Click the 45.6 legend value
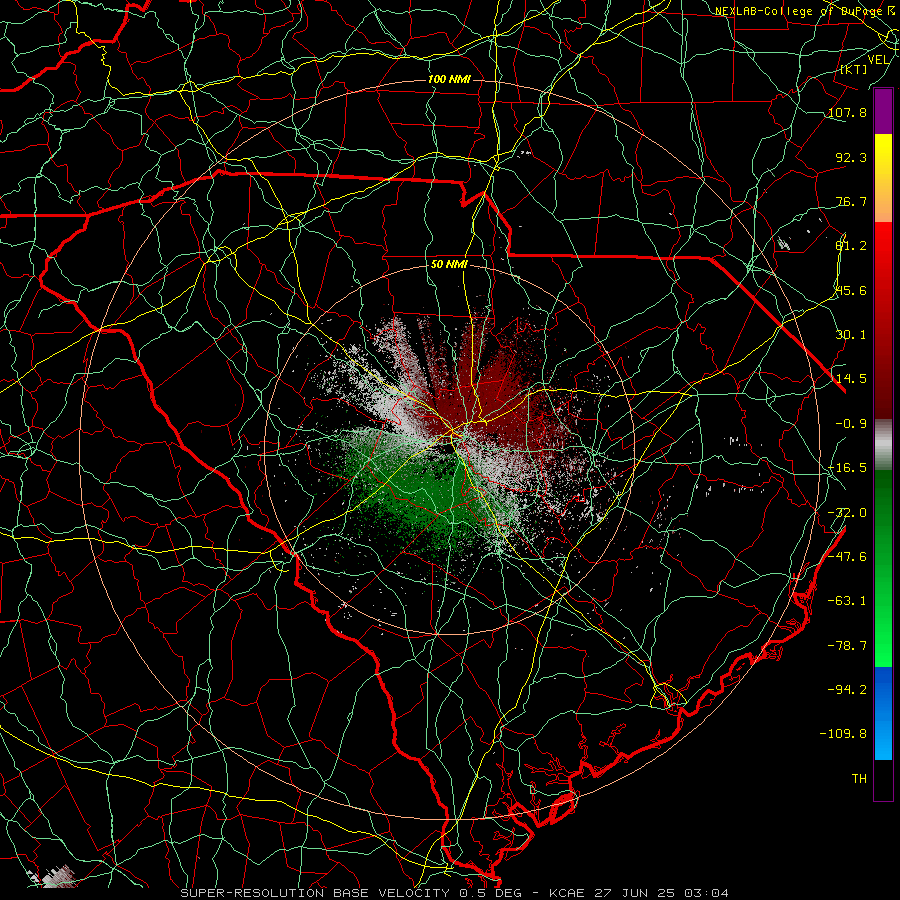900x900 pixels. point(851,290)
